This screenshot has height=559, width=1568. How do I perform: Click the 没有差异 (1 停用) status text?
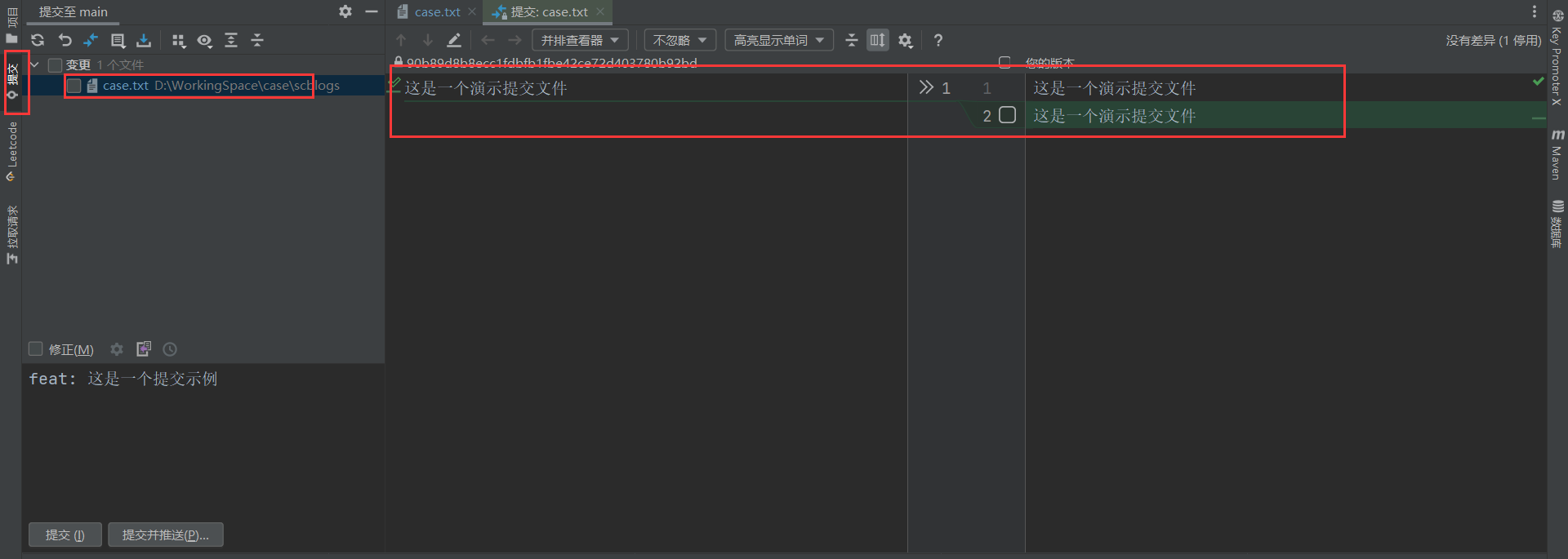coord(1494,40)
